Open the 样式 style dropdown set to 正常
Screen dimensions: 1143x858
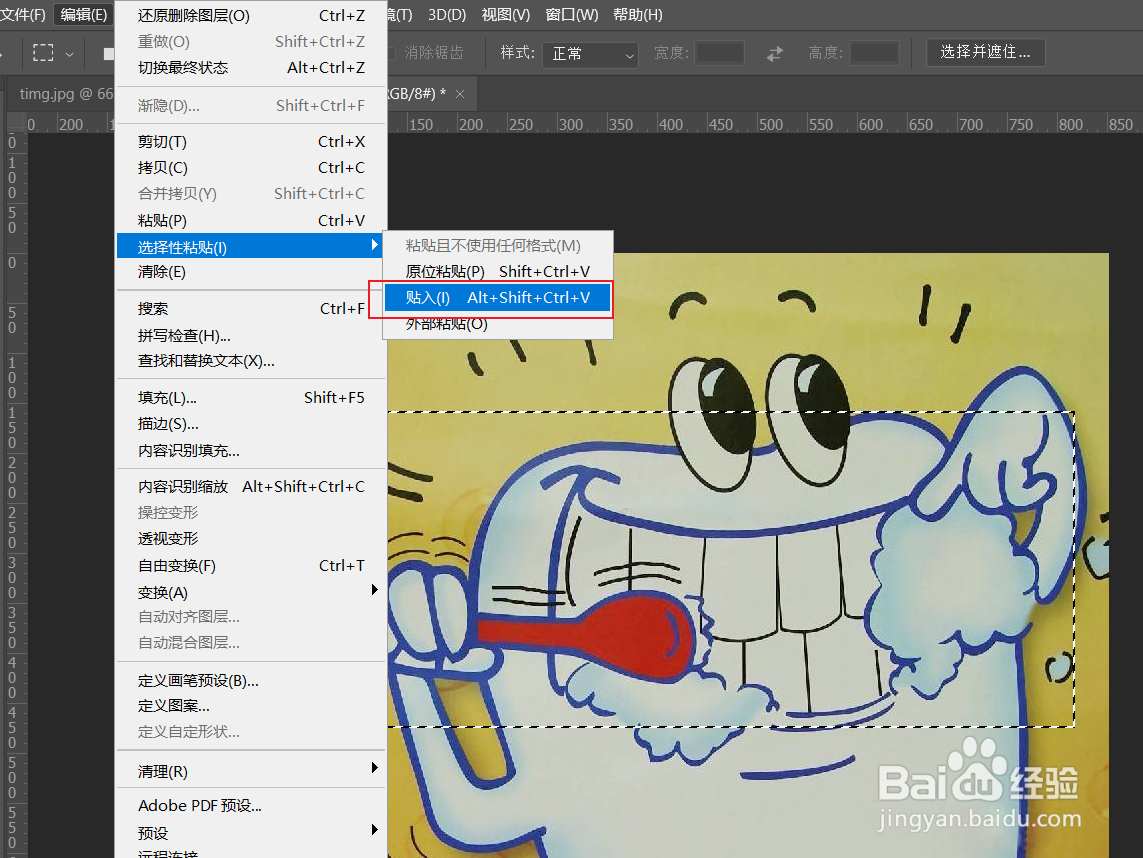tap(590, 54)
